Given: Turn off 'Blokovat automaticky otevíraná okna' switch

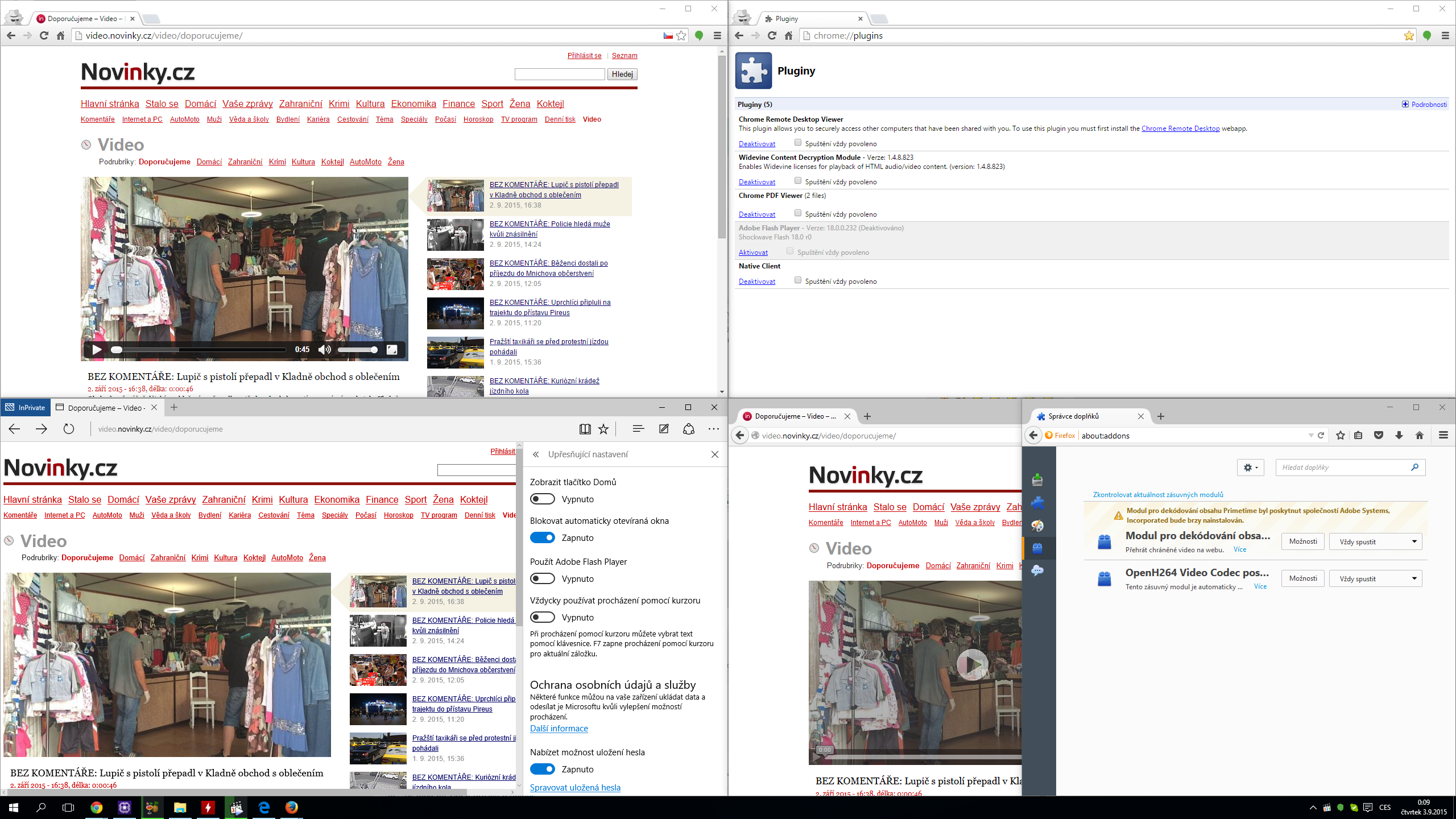Looking at the screenshot, I should 543,538.
